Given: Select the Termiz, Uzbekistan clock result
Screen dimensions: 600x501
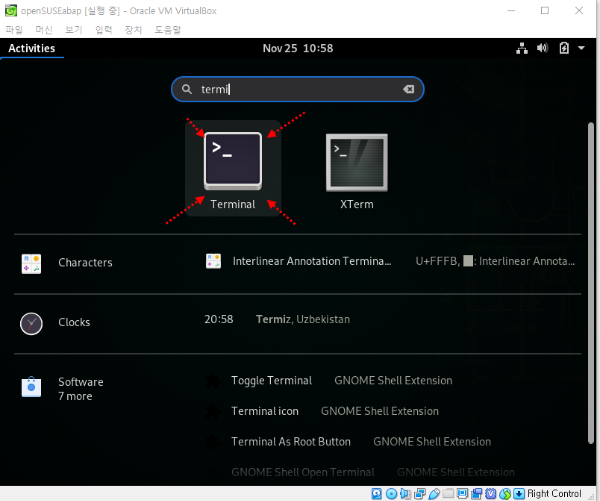Looking at the screenshot, I should pos(303,319).
